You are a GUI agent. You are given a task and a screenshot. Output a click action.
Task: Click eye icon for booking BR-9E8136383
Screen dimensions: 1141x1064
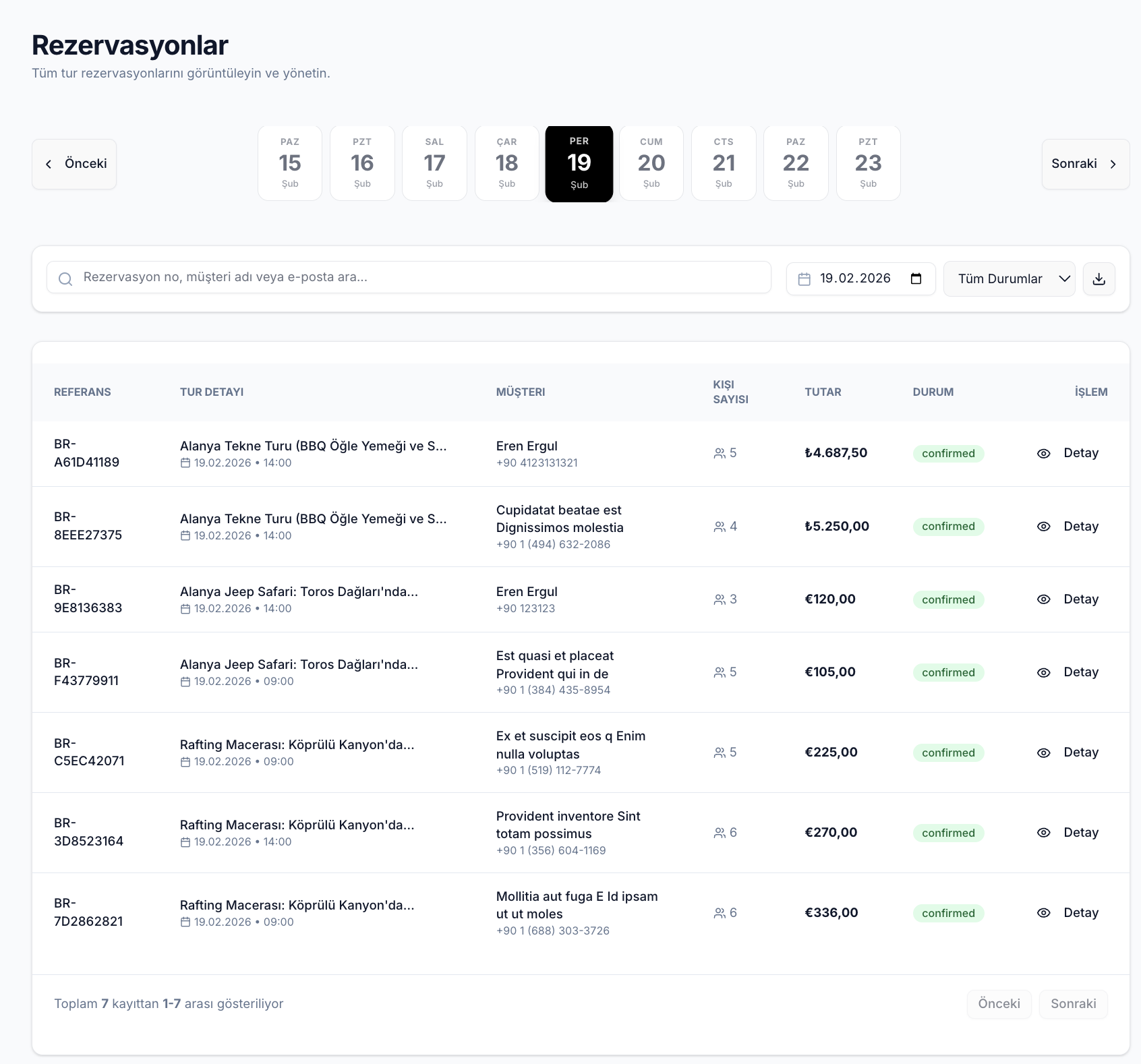coord(1043,599)
